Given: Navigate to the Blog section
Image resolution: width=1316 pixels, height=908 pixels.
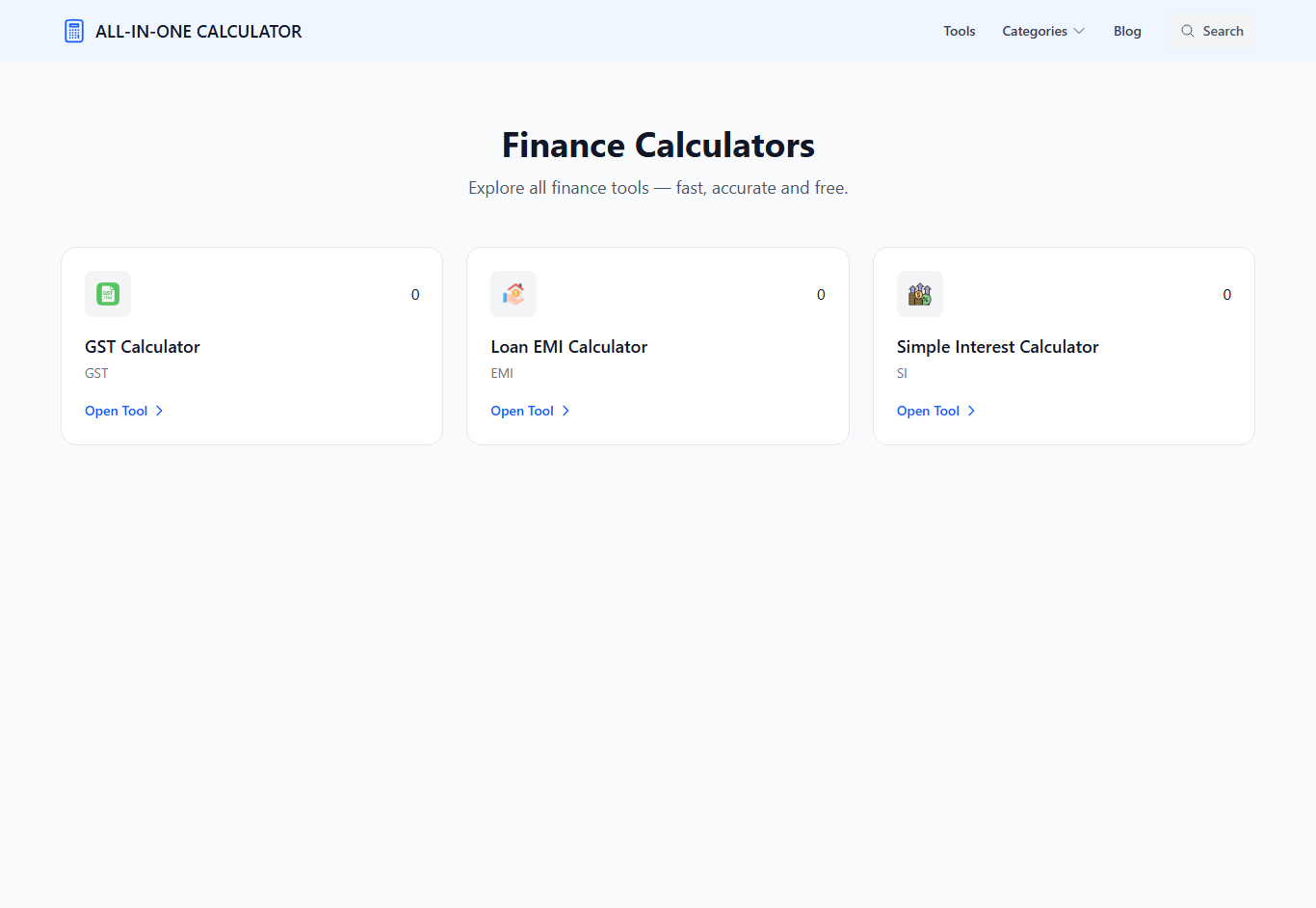Looking at the screenshot, I should click(1127, 30).
